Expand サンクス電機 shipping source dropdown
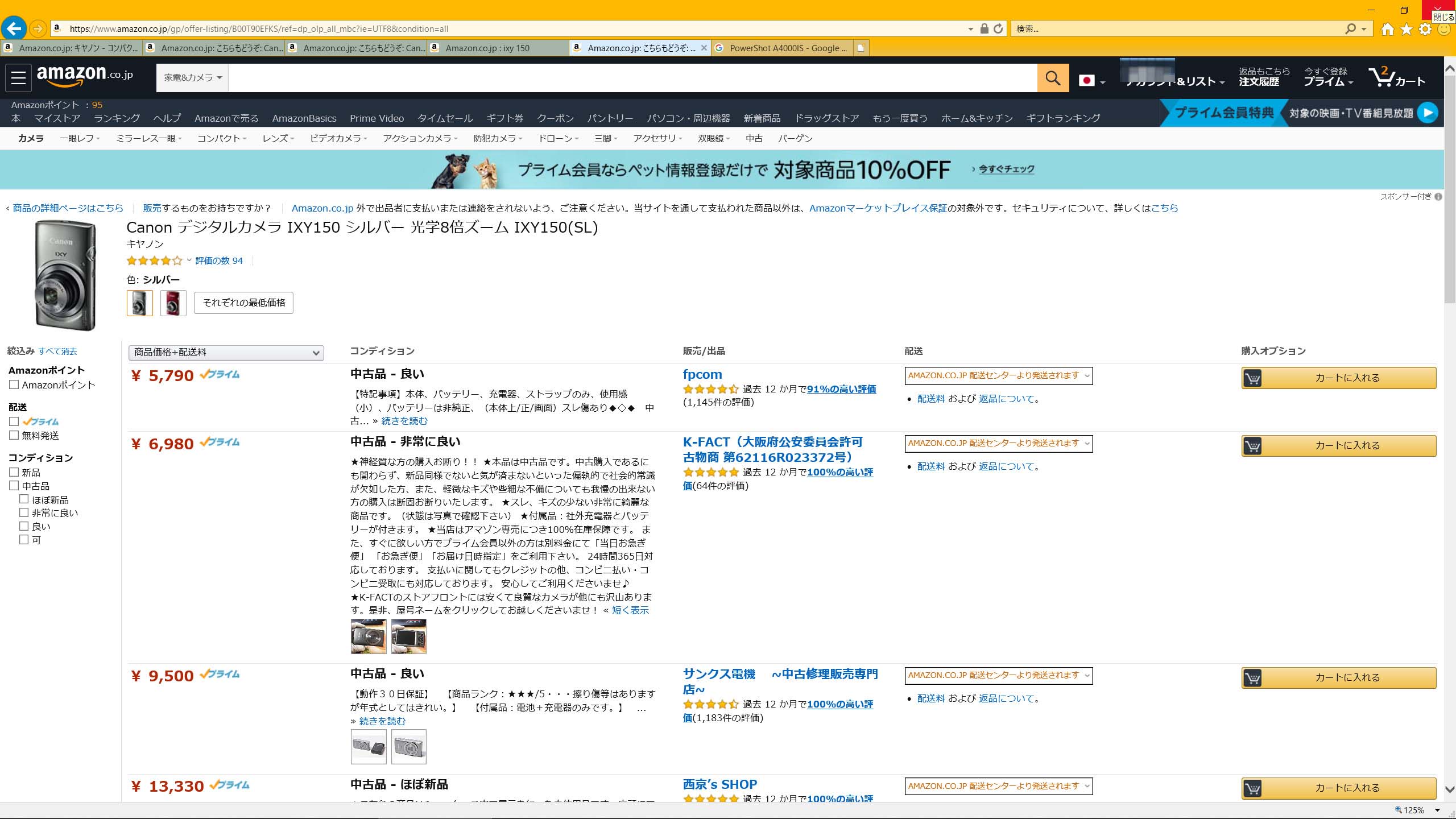The width and height of the screenshot is (1456, 819). [x=998, y=676]
